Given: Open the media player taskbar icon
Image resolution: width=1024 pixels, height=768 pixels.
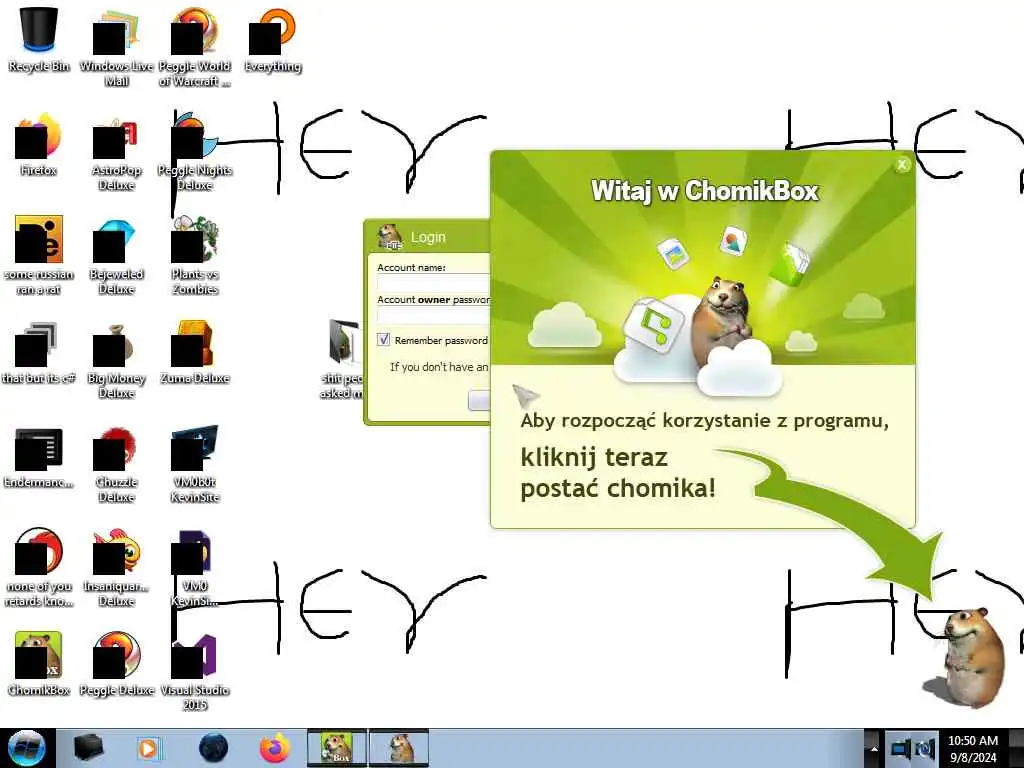Looking at the screenshot, I should tap(149, 748).
